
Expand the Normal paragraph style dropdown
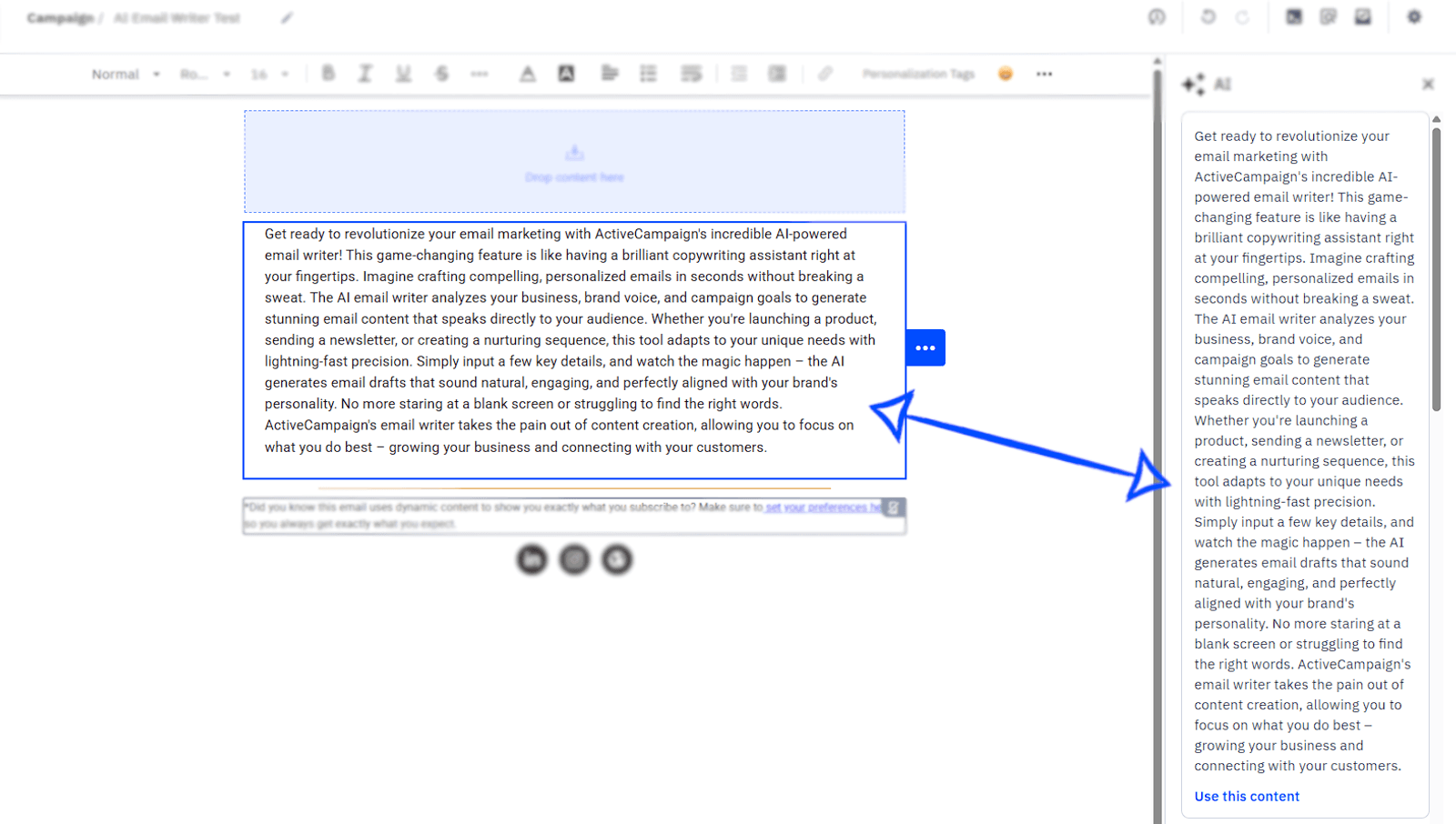tap(126, 75)
